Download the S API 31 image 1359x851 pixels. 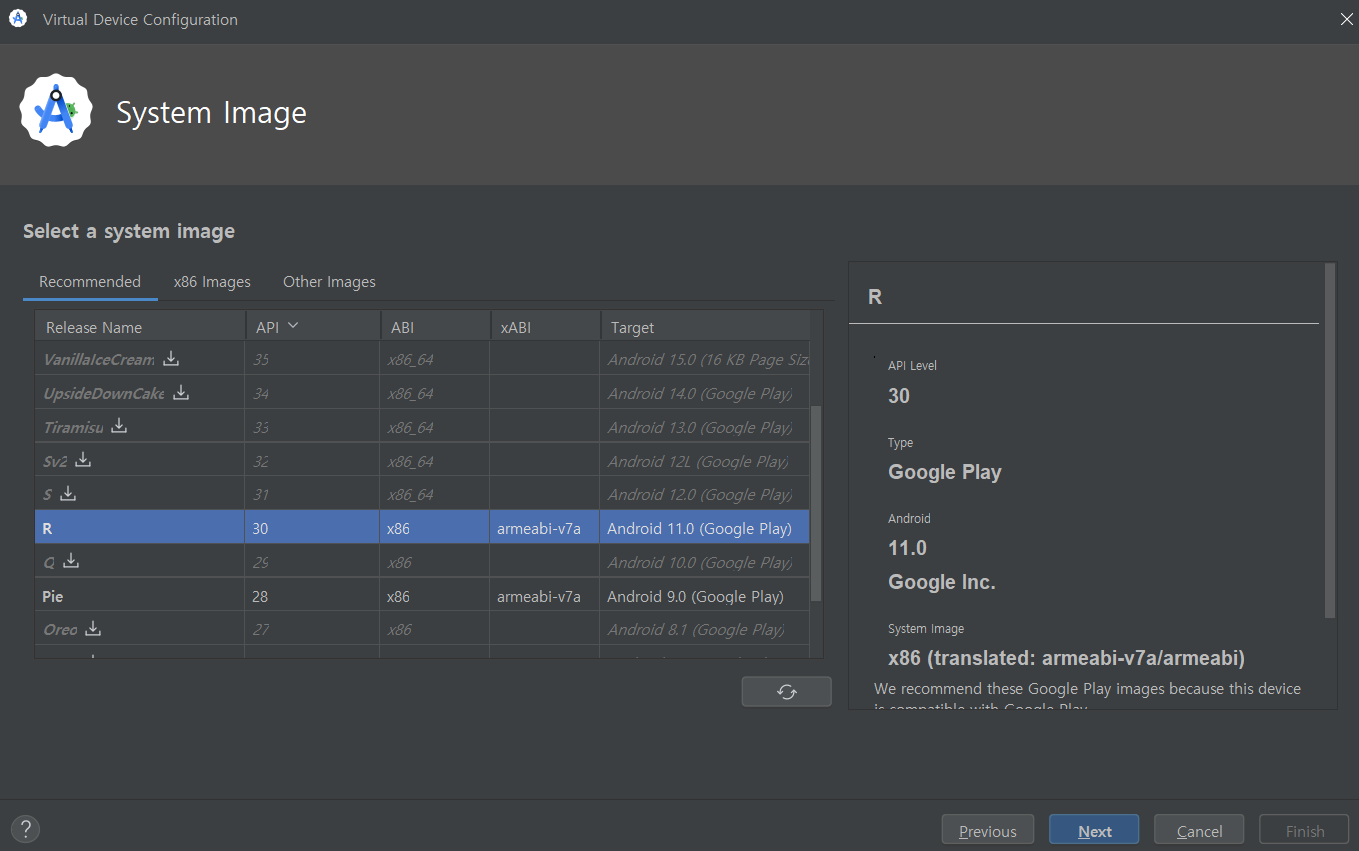68,493
